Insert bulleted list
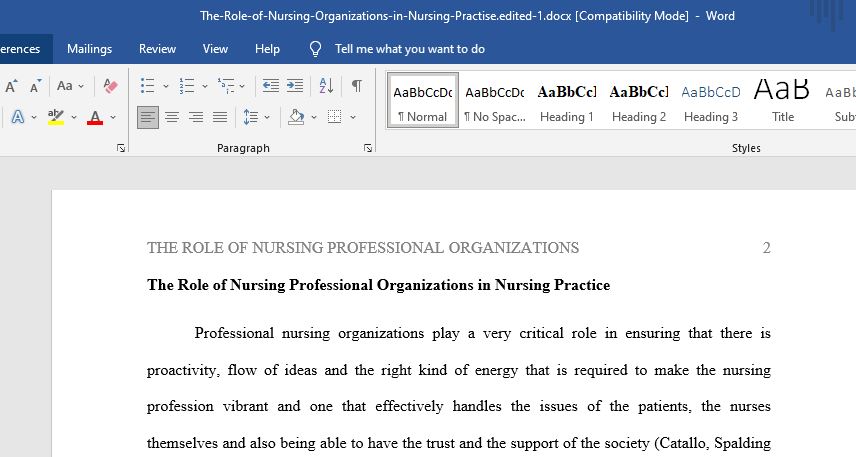This screenshot has width=856, height=457. 147,86
